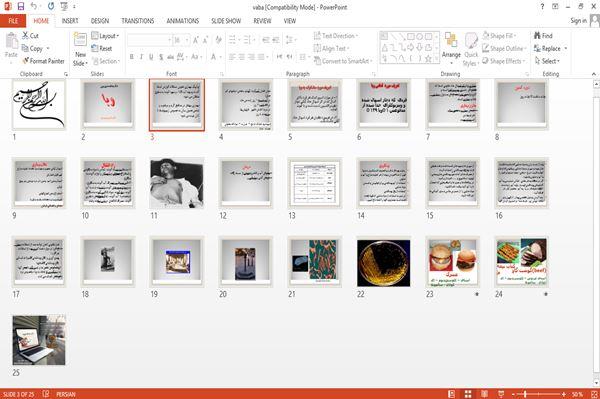The width and height of the screenshot is (600, 399).
Task: Click the New Slide icon
Action: point(80,40)
